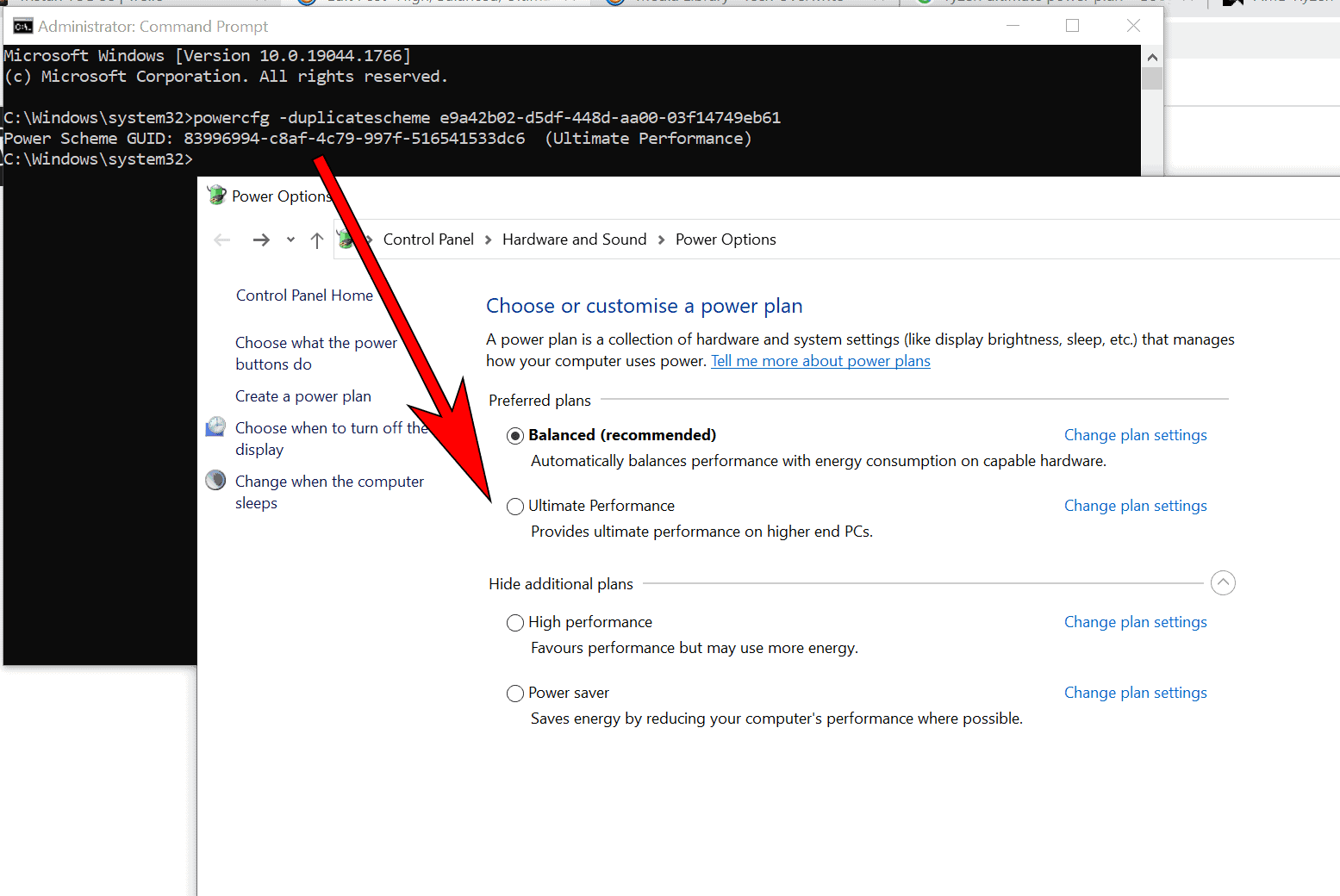Image resolution: width=1340 pixels, height=896 pixels.
Task: Click the Command Prompt scrollbar thumb
Action: (x=1152, y=78)
